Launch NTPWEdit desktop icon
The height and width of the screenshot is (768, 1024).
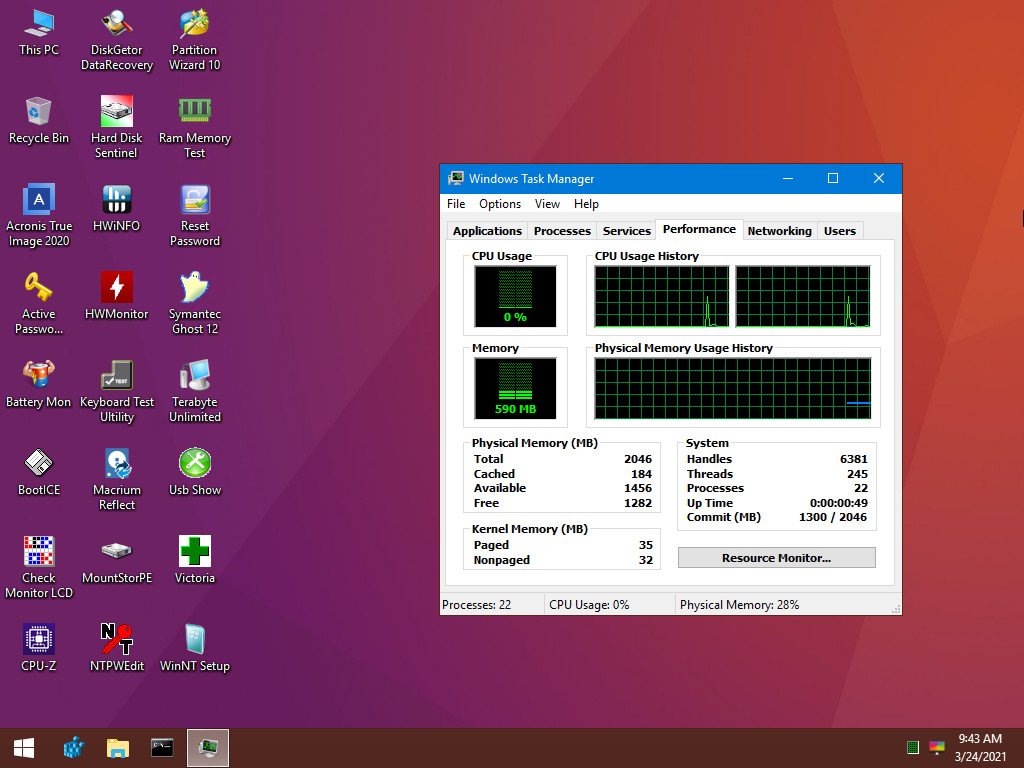coord(116,648)
